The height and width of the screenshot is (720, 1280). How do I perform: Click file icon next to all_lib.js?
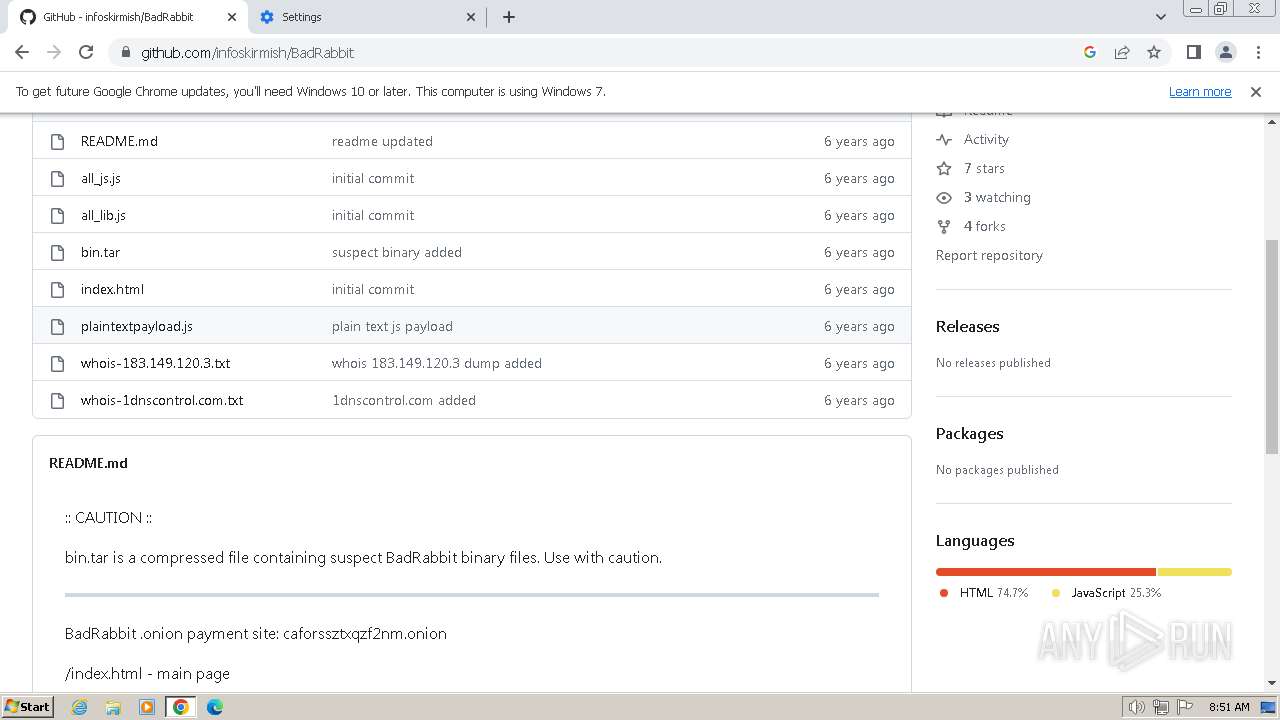[x=57, y=215]
